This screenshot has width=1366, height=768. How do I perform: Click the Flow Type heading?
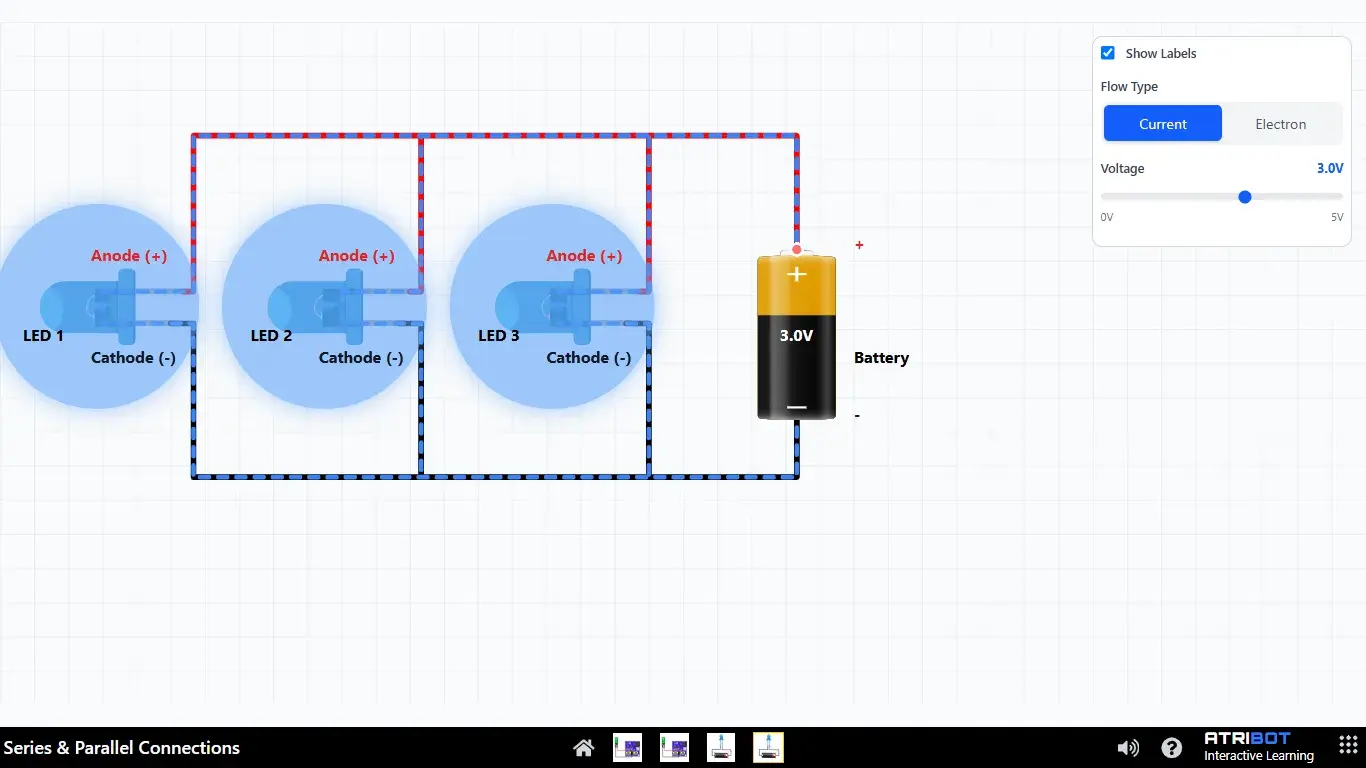coord(1129,87)
